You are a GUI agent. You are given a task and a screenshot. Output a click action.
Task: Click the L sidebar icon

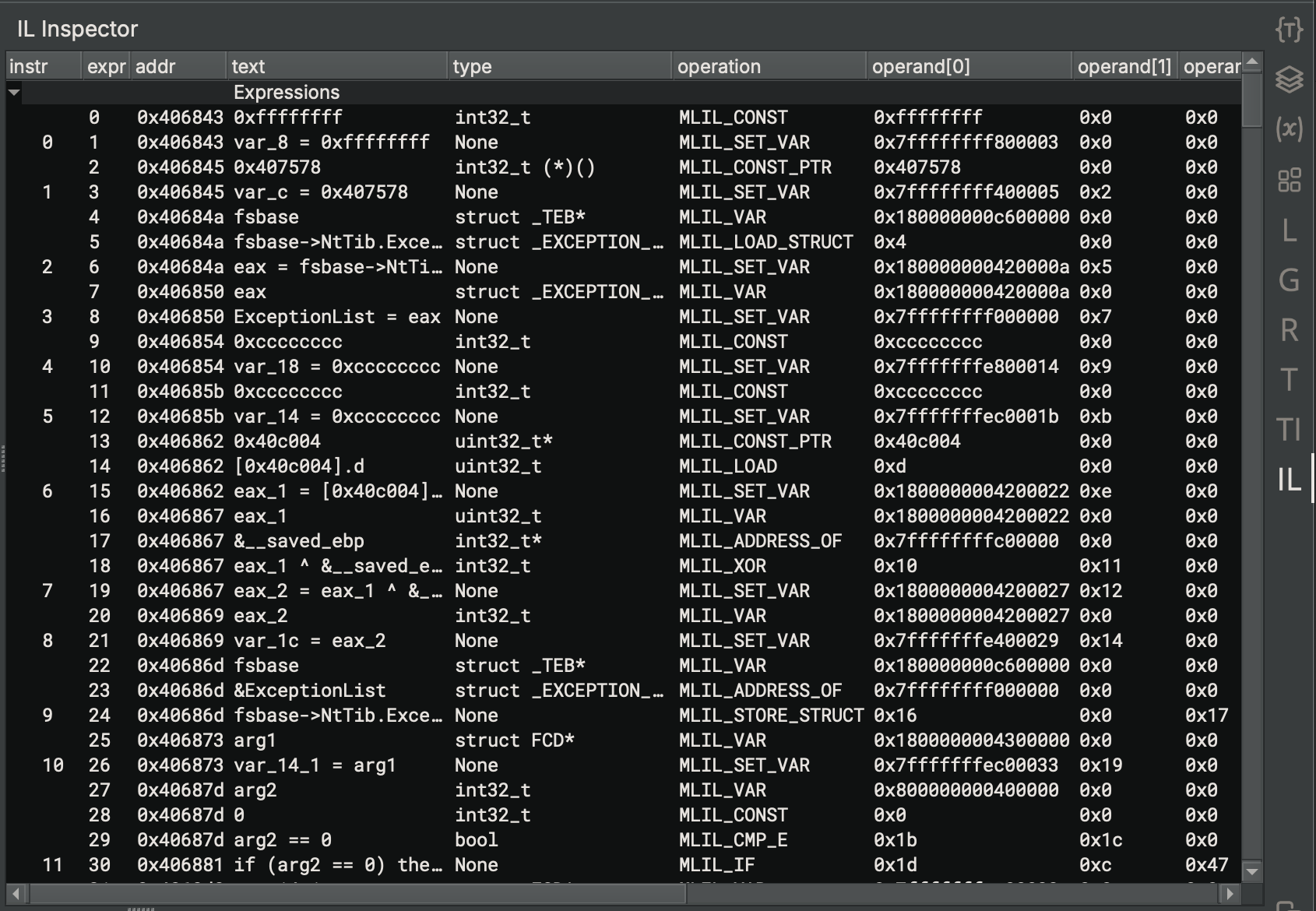pyautogui.click(x=1289, y=230)
